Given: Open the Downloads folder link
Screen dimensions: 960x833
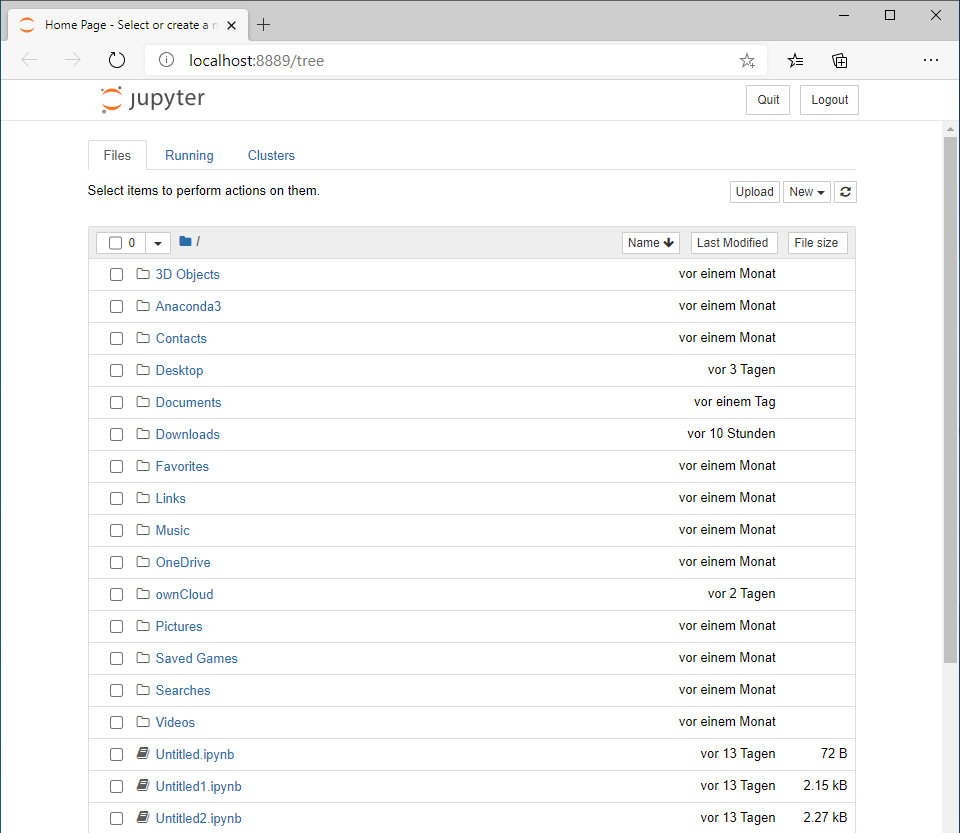Looking at the screenshot, I should (187, 434).
